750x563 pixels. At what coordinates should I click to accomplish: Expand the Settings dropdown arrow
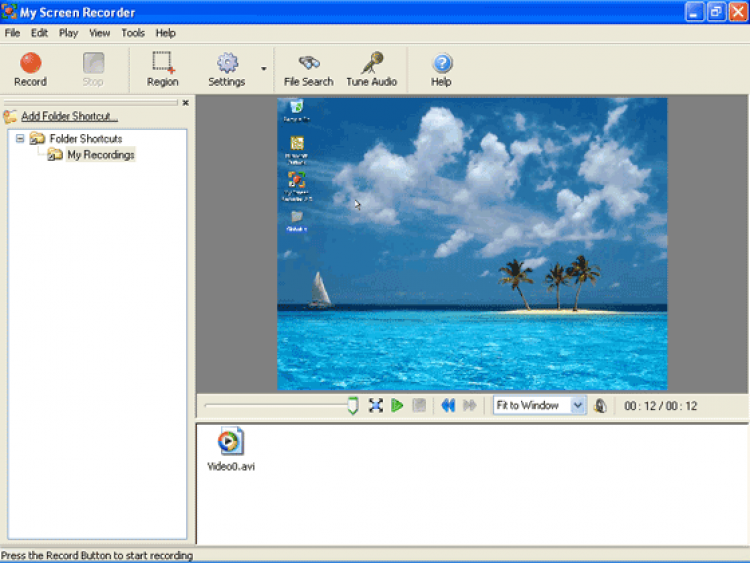pyautogui.click(x=264, y=69)
